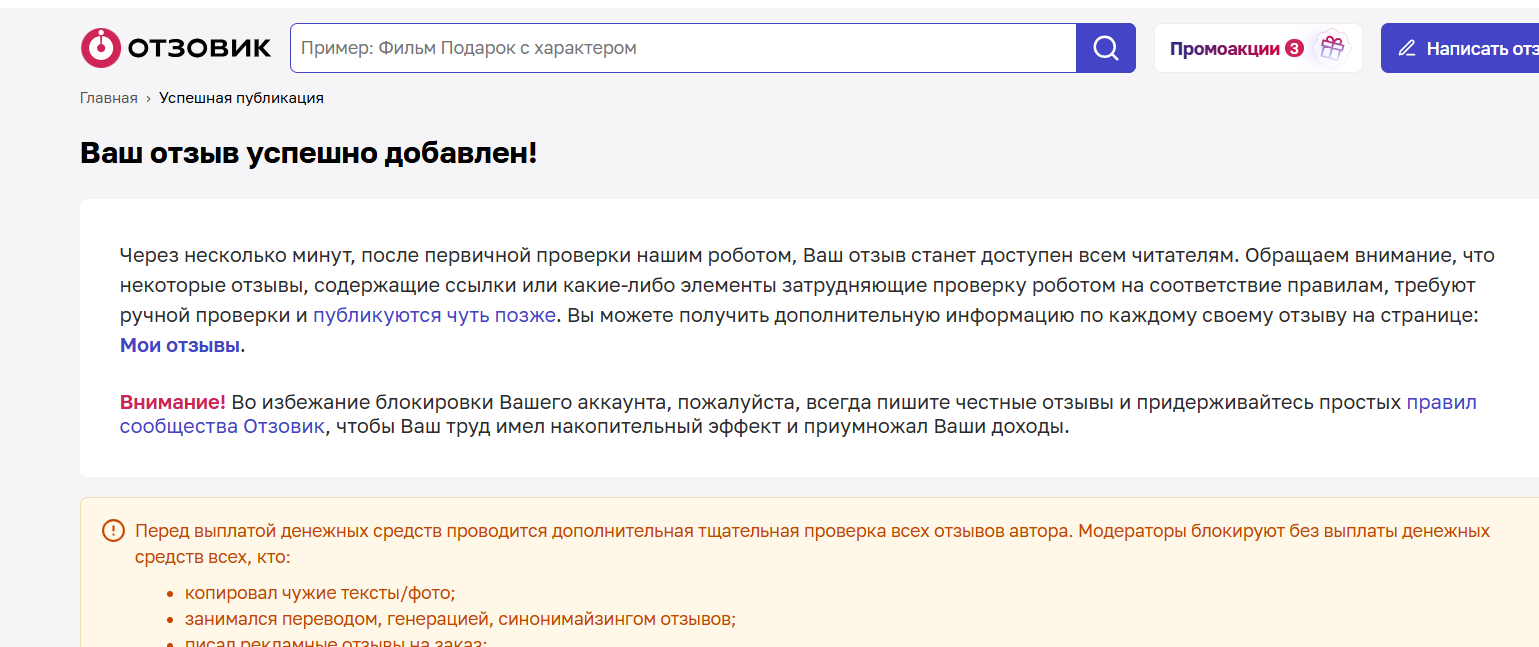Click the red Внимание! text
Image resolution: width=1539 pixels, height=647 pixels.
173,403
